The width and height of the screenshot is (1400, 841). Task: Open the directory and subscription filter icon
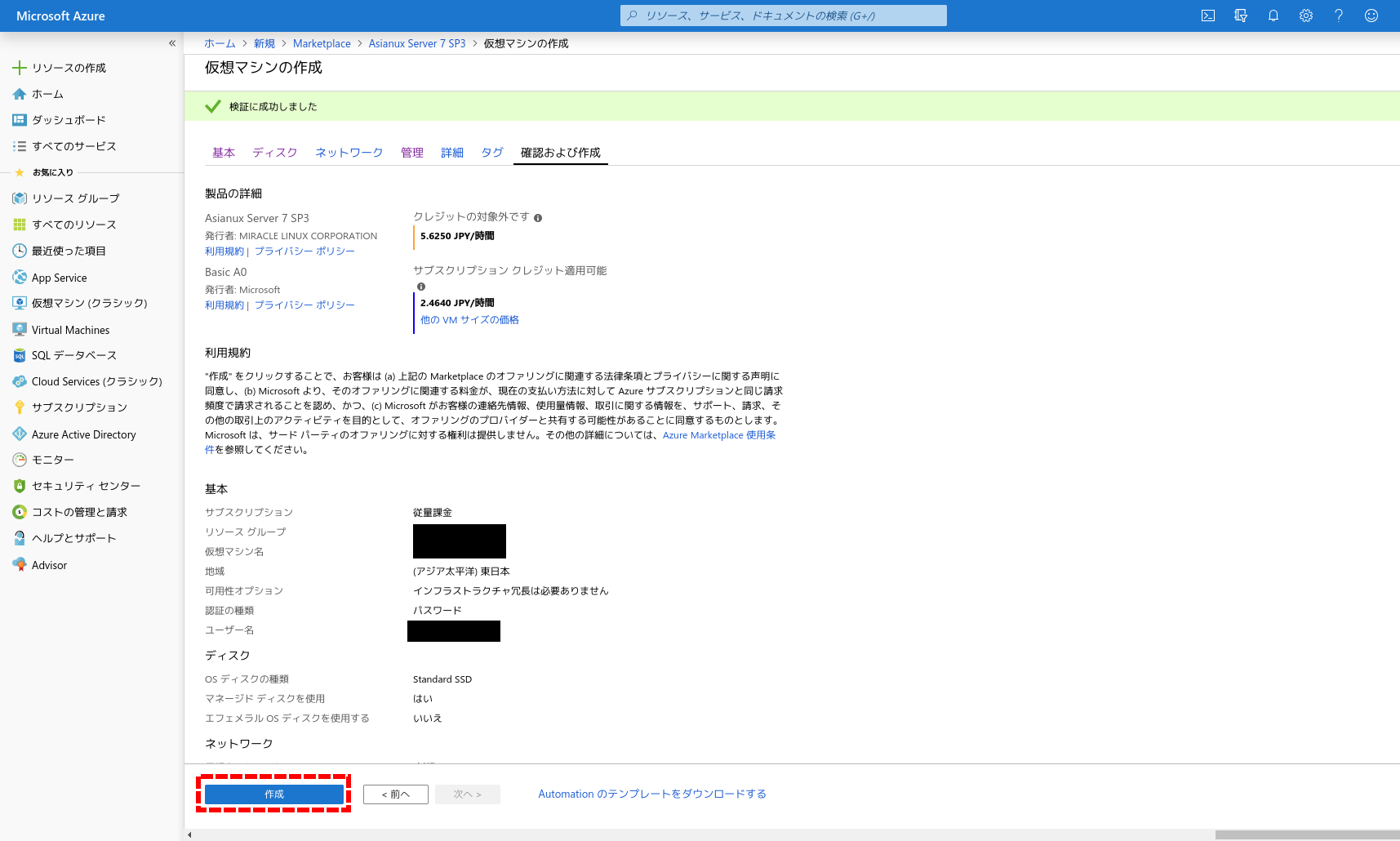(1241, 16)
